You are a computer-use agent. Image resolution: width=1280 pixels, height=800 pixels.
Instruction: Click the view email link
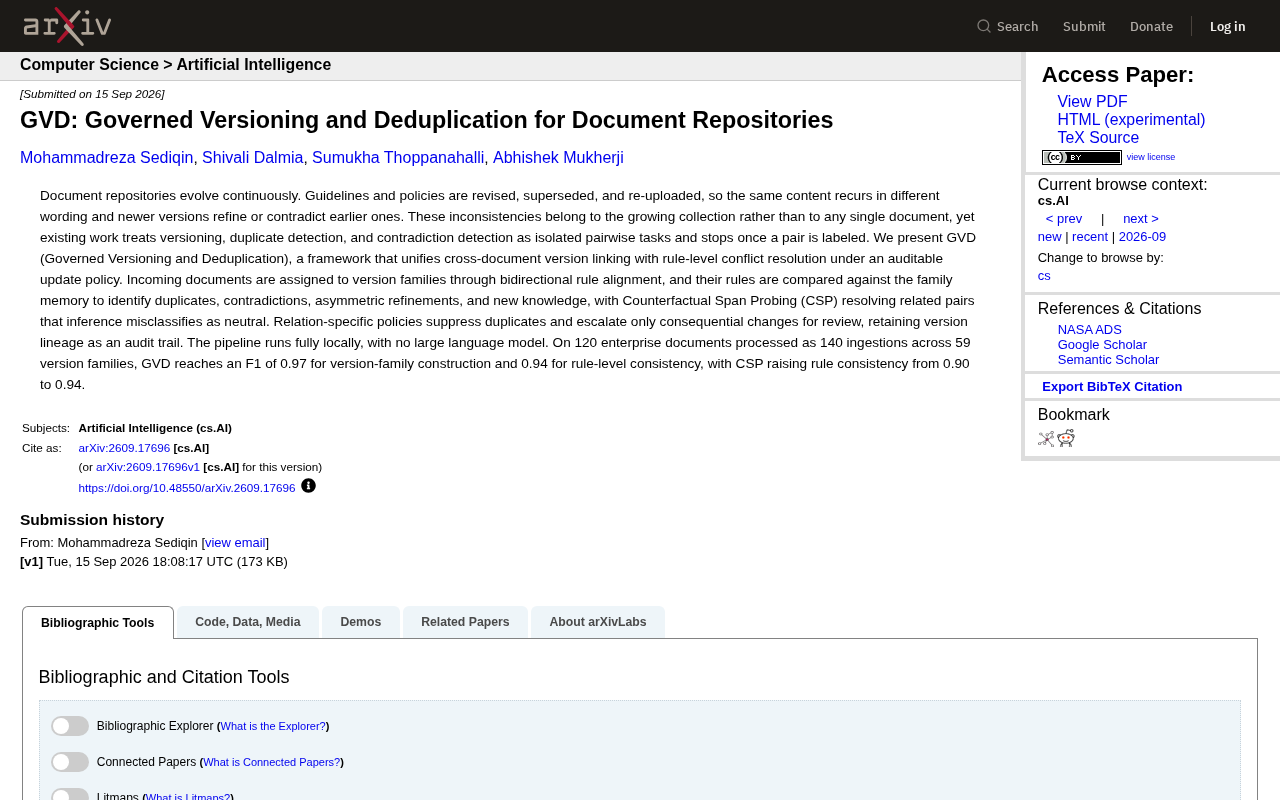(x=235, y=543)
